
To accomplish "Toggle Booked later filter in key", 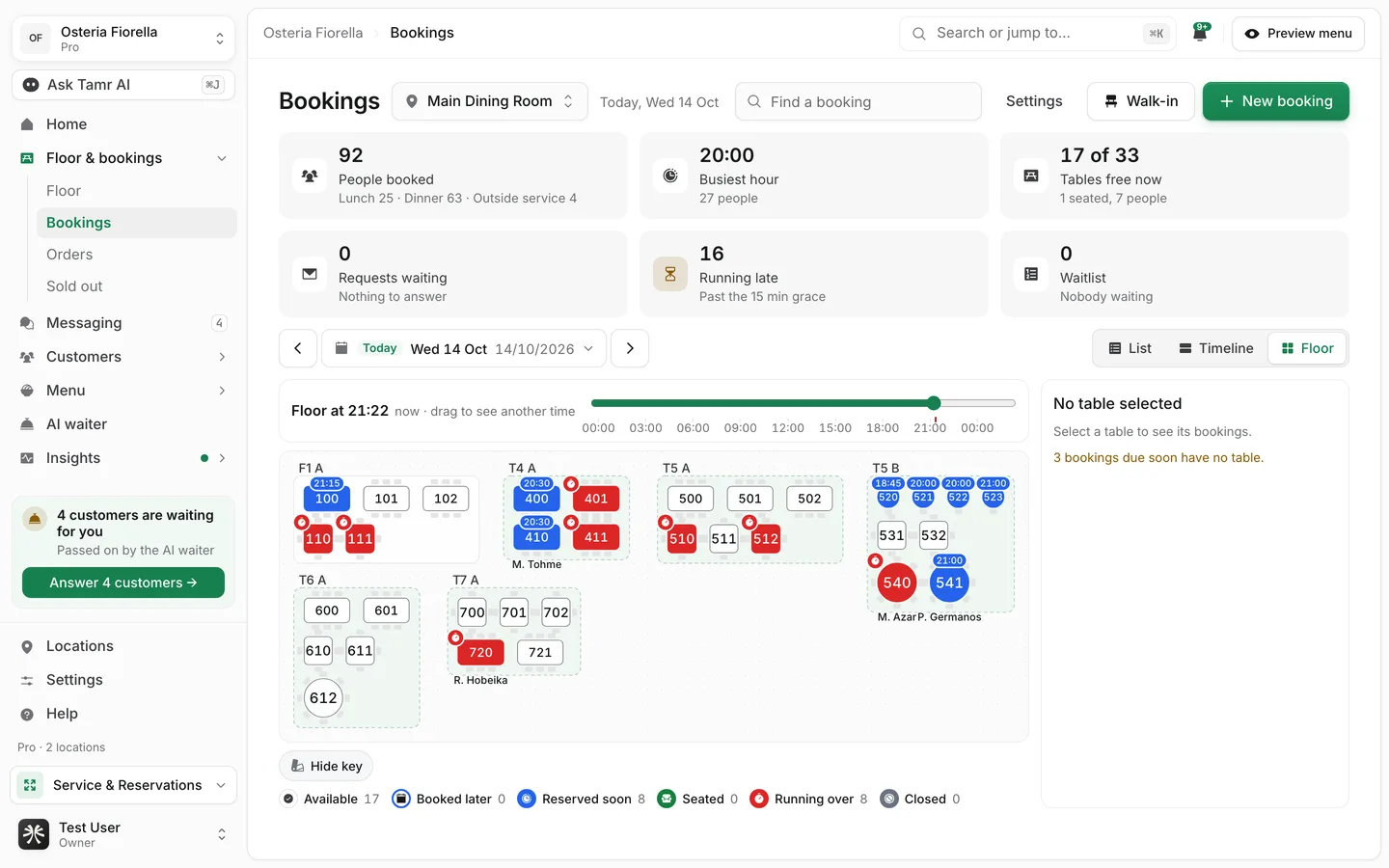I will point(449,799).
